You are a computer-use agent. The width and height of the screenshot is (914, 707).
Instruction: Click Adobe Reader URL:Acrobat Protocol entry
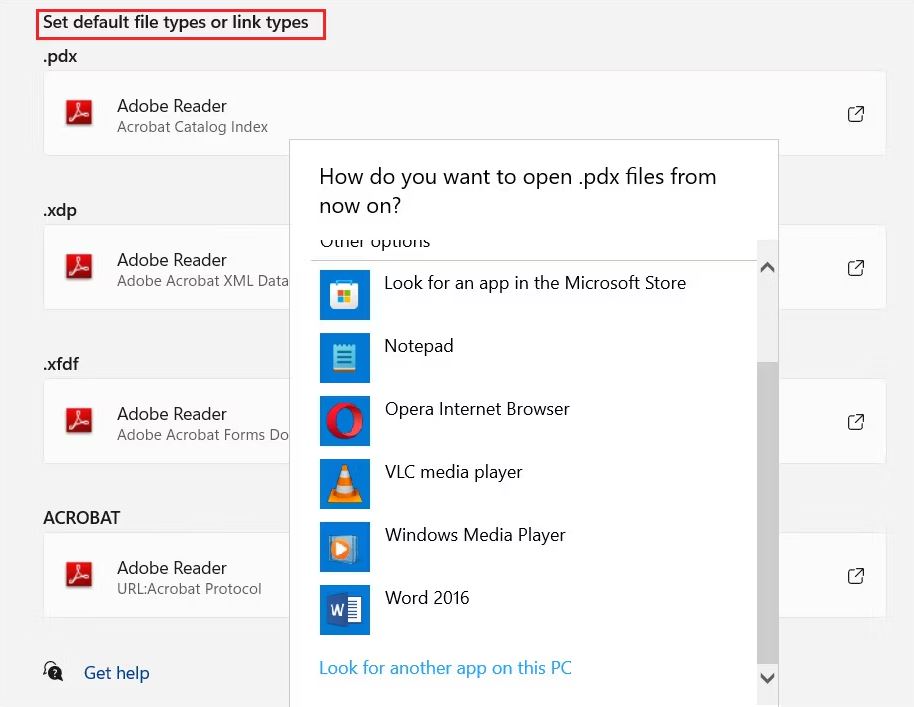166,575
